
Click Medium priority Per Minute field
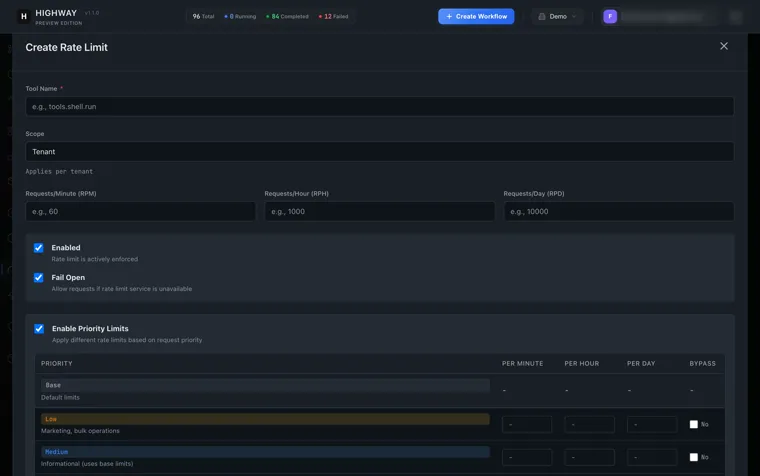coord(527,457)
